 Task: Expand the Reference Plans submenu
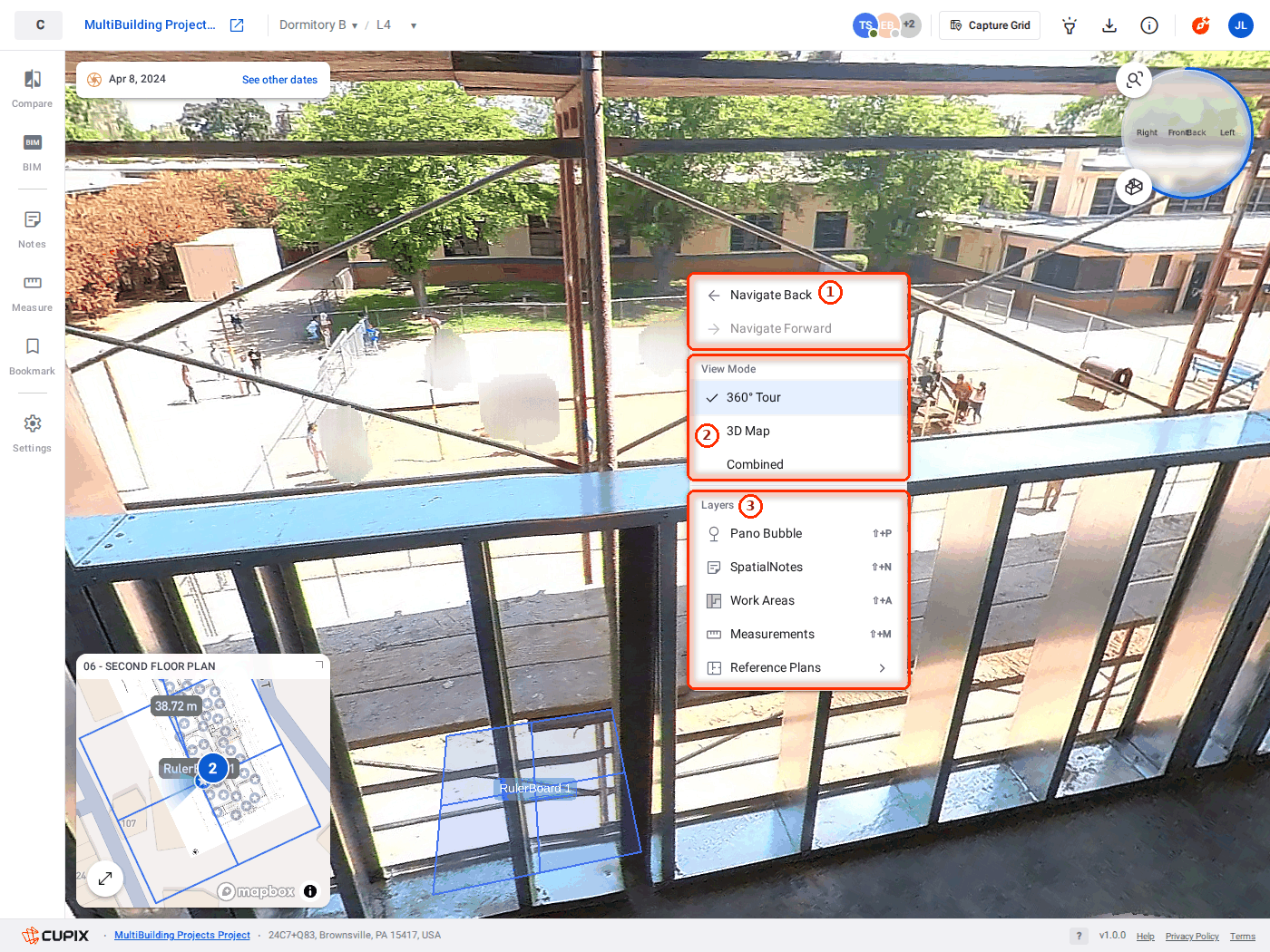tap(799, 667)
